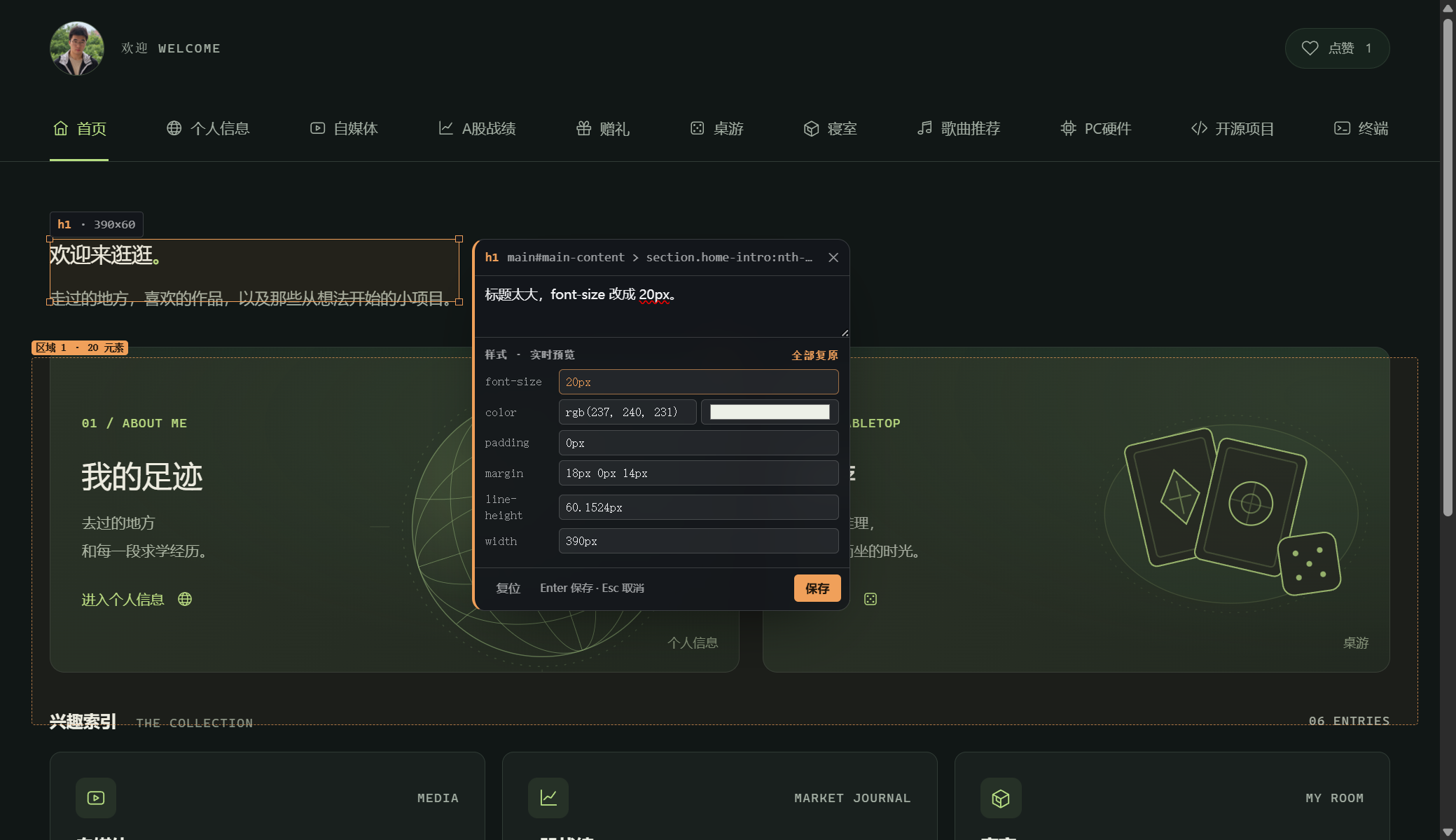Click the play icon beside 自媒体
This screenshot has height=840, width=1456.
317,128
